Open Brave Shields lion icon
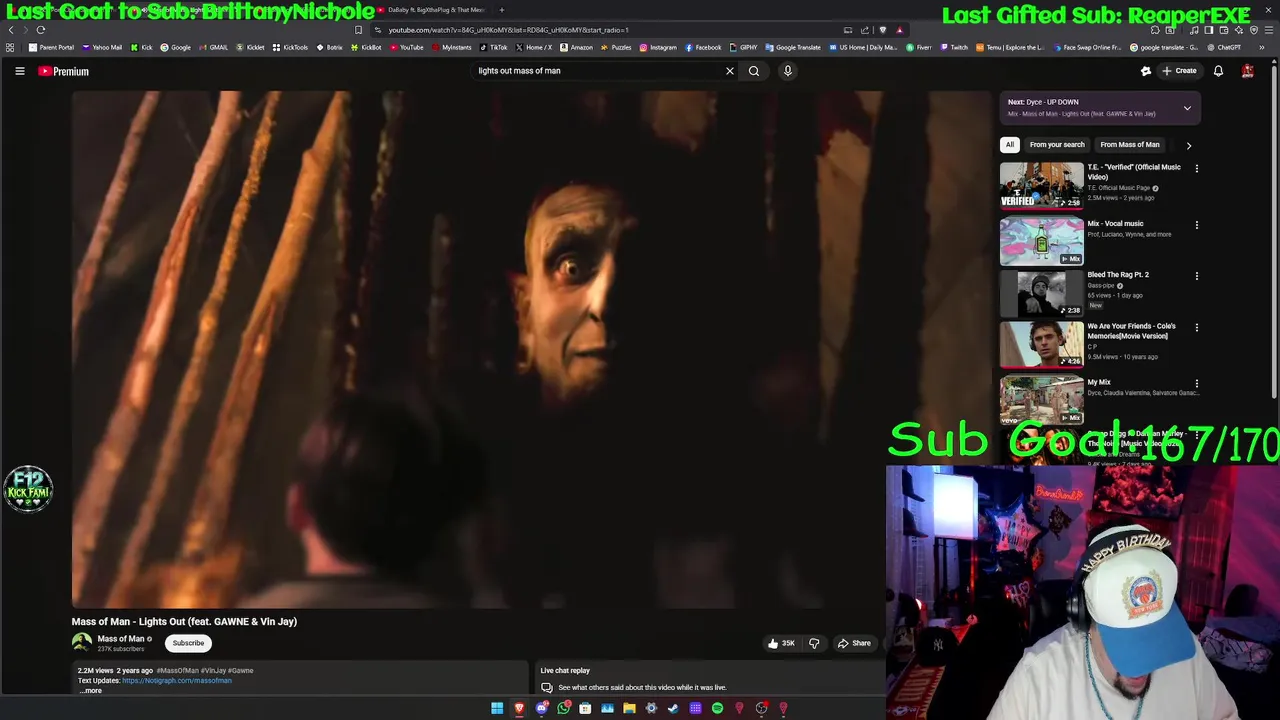Viewport: 1280px width, 720px height. (x=883, y=30)
